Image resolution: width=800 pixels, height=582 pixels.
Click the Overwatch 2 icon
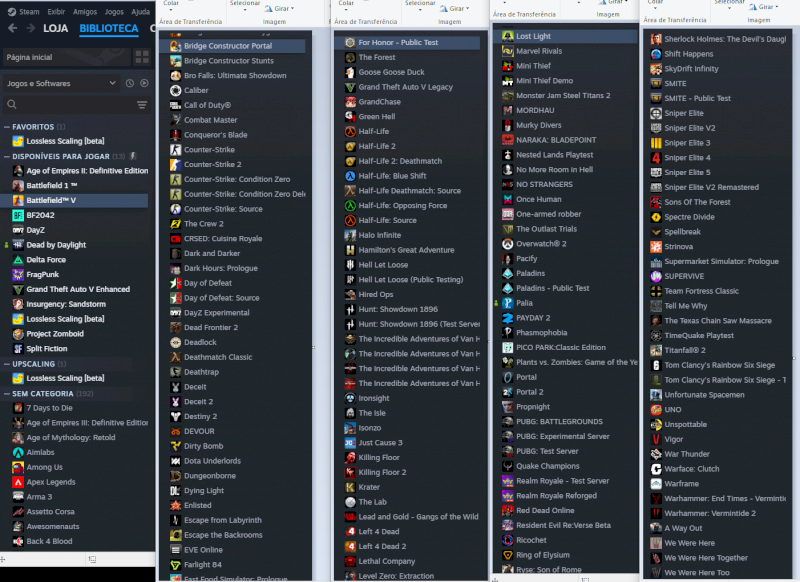pyautogui.click(x=508, y=244)
